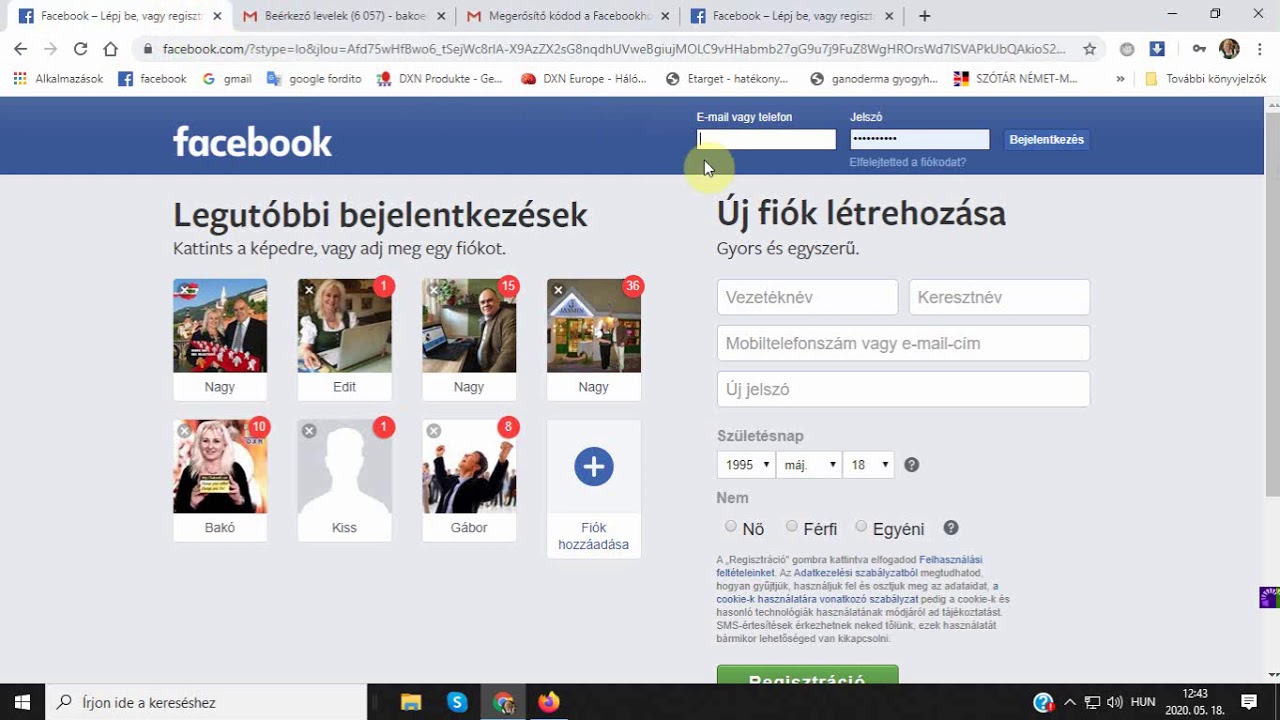Open the Chrome profile avatar
The image size is (1280, 720).
coord(1229,48)
